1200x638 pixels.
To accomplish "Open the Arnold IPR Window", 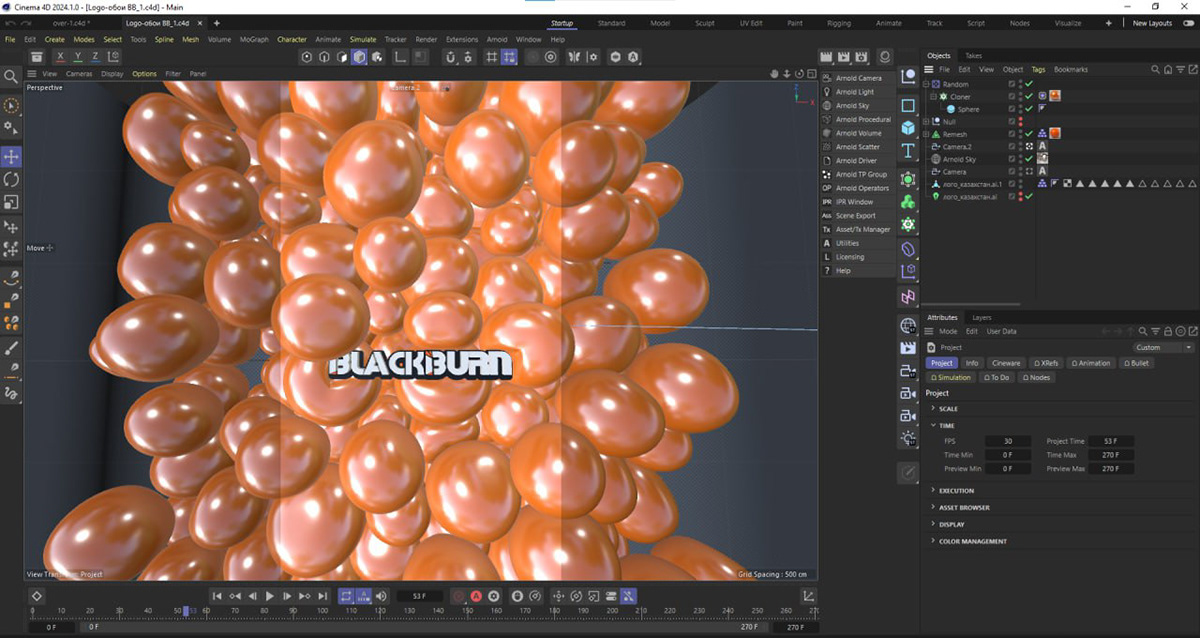I will (854, 202).
